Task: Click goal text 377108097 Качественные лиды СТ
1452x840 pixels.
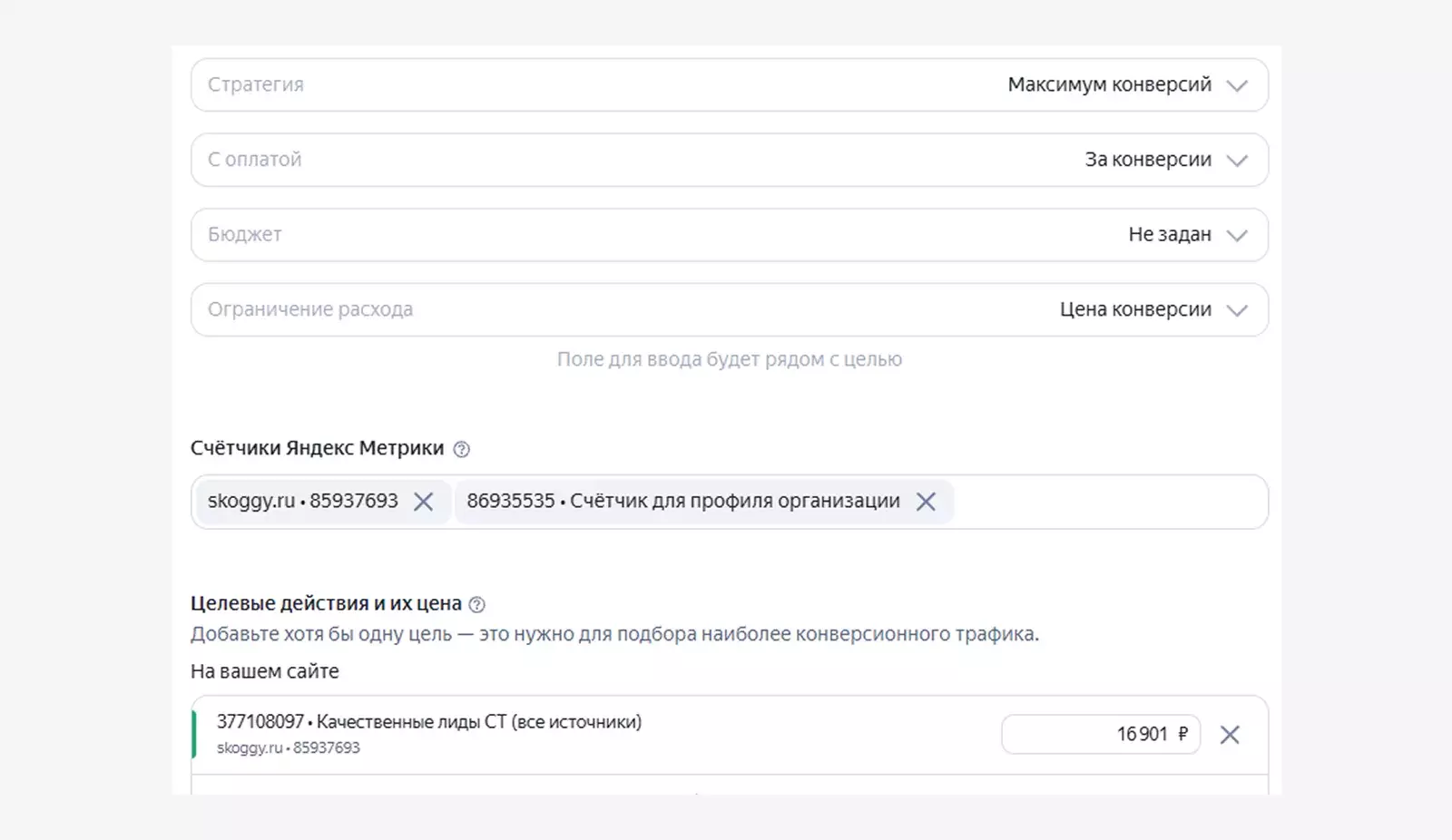Action: [429, 722]
